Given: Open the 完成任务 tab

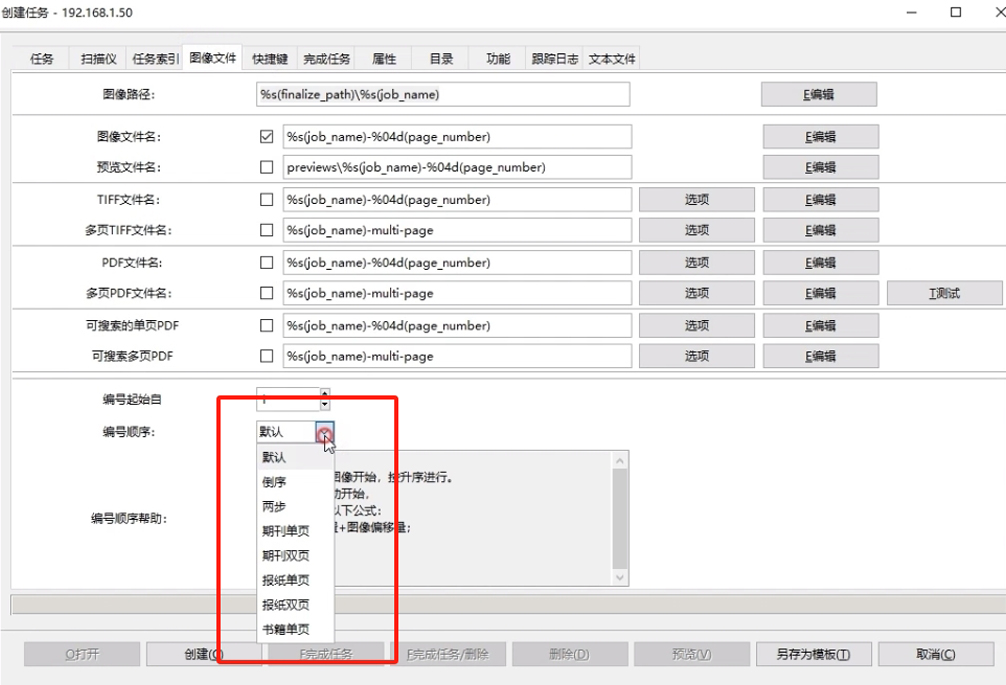Looking at the screenshot, I should click(x=326, y=59).
